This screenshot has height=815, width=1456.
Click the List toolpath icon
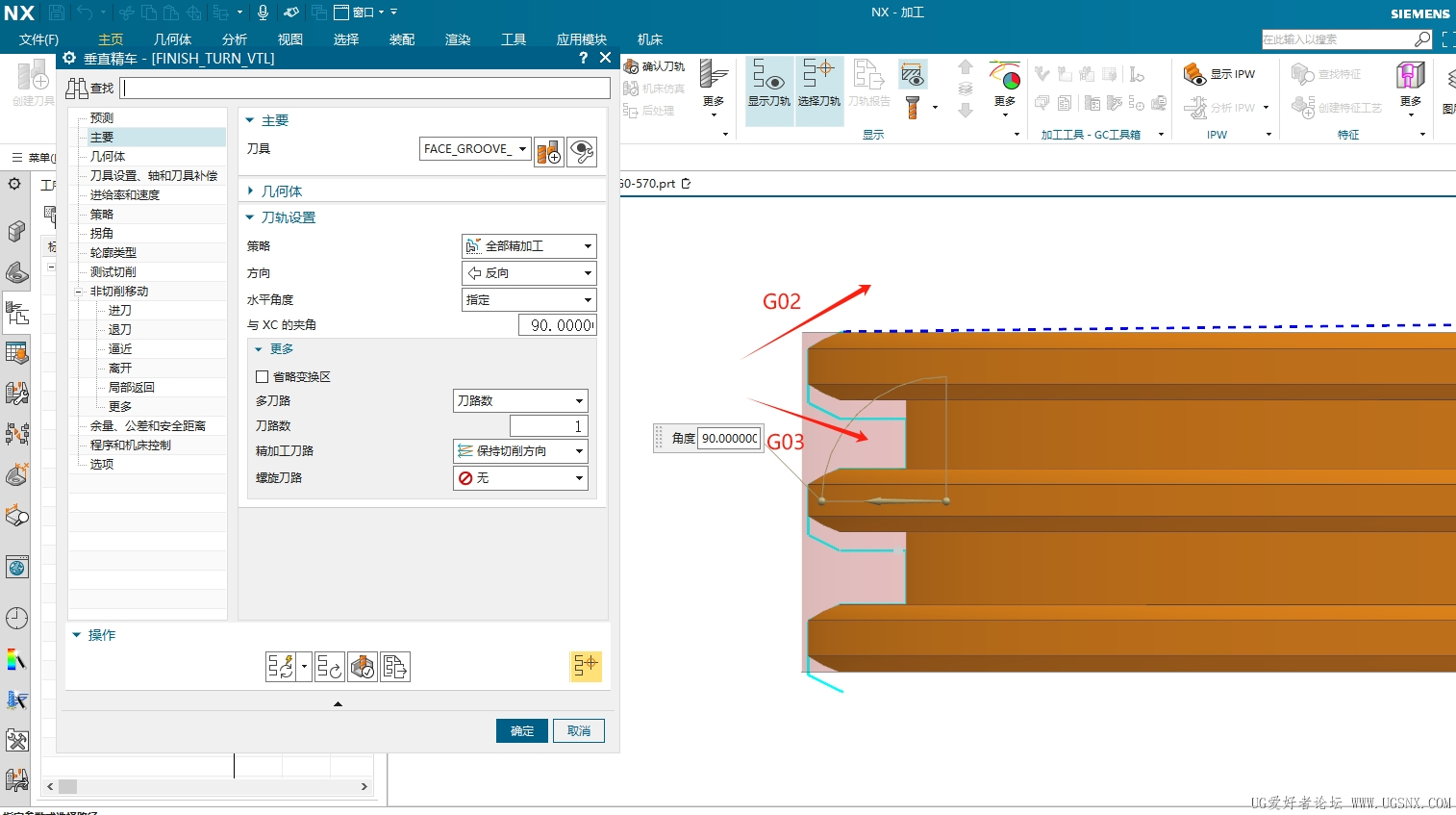pyautogui.click(x=395, y=667)
